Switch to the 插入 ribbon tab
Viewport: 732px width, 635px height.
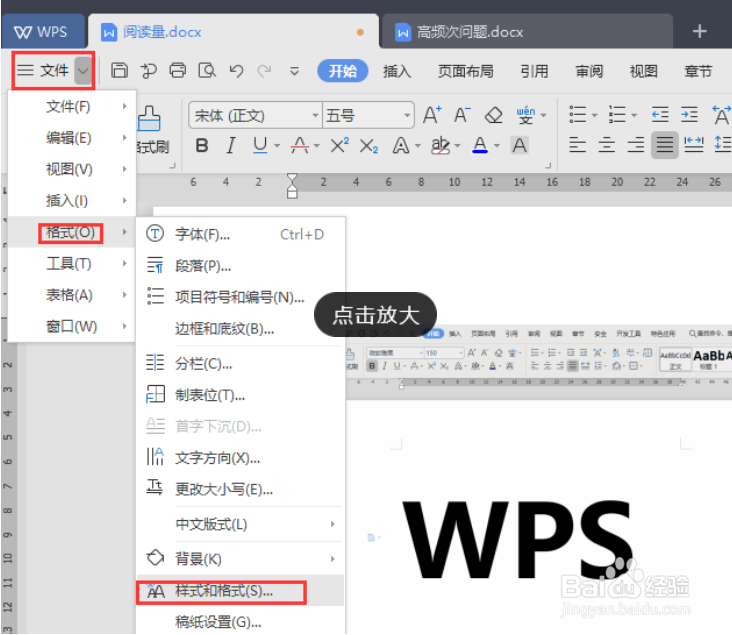tap(397, 71)
